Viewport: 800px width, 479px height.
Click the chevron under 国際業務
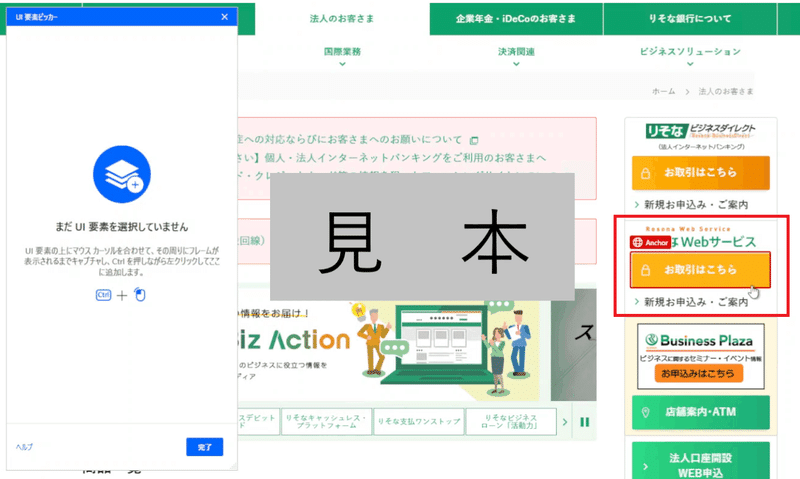[342, 64]
